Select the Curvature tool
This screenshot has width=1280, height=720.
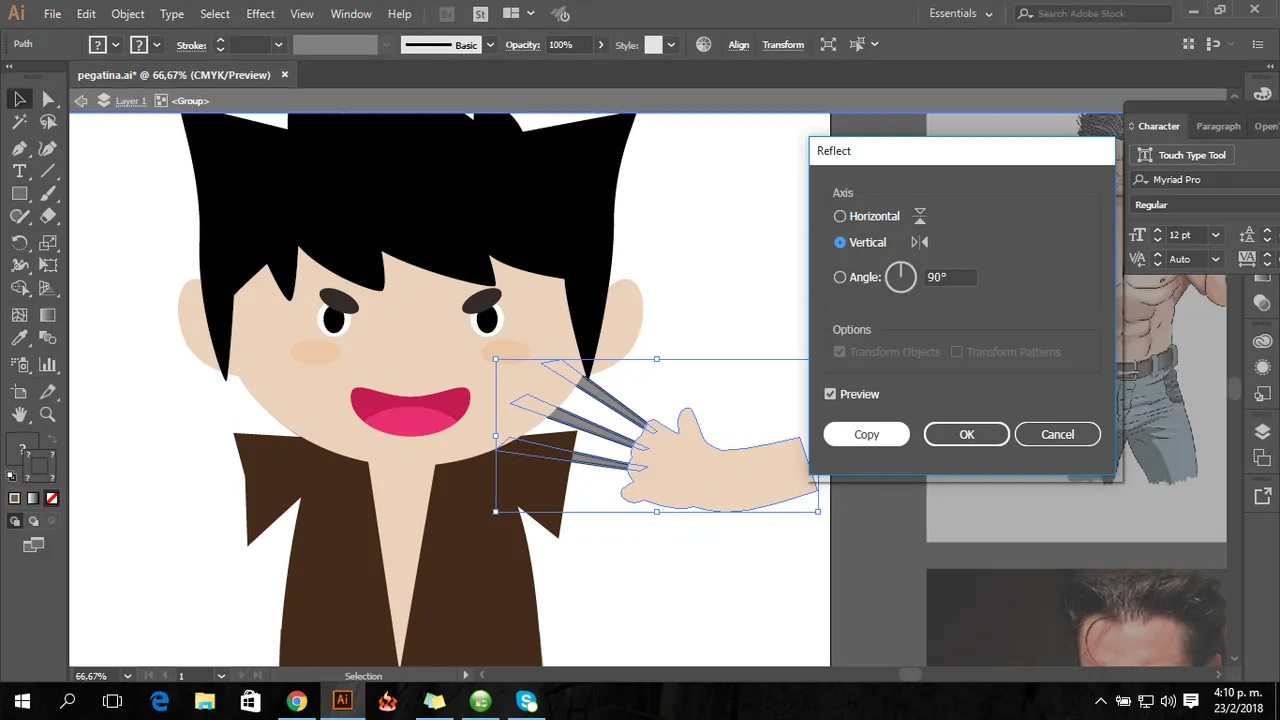(x=48, y=147)
